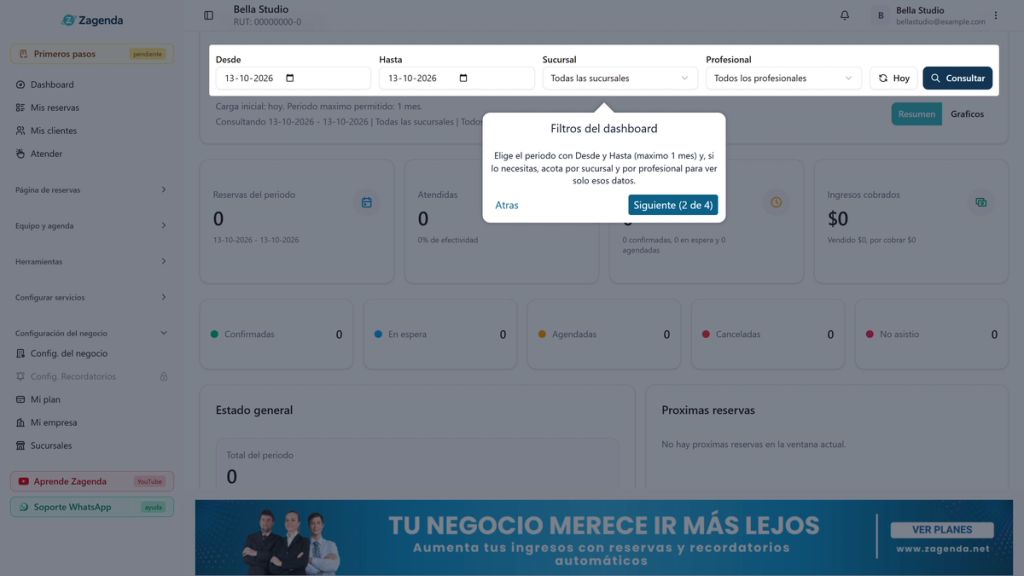Open the user options kebab menu
Screen dimensions: 1024x576
point(996,15)
